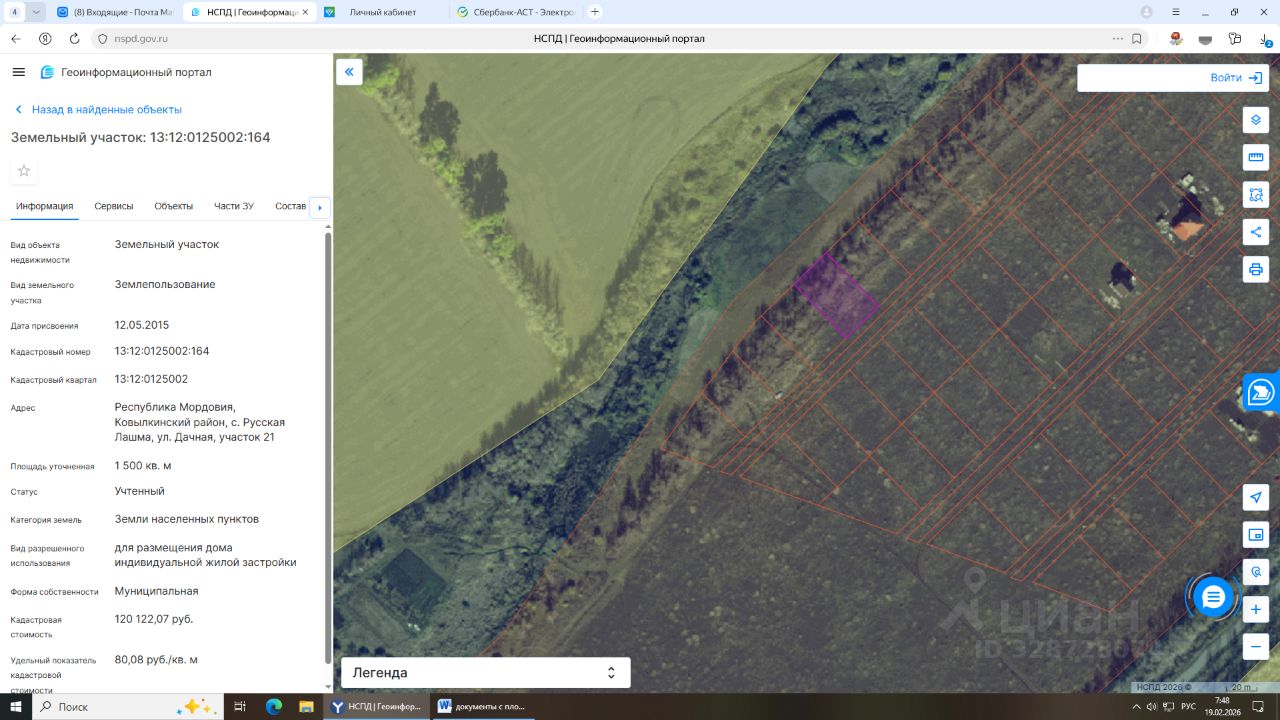The width and height of the screenshot is (1280, 720).
Task: Select the cadastral cost 120 122,07 руб.
Action: click(x=154, y=619)
